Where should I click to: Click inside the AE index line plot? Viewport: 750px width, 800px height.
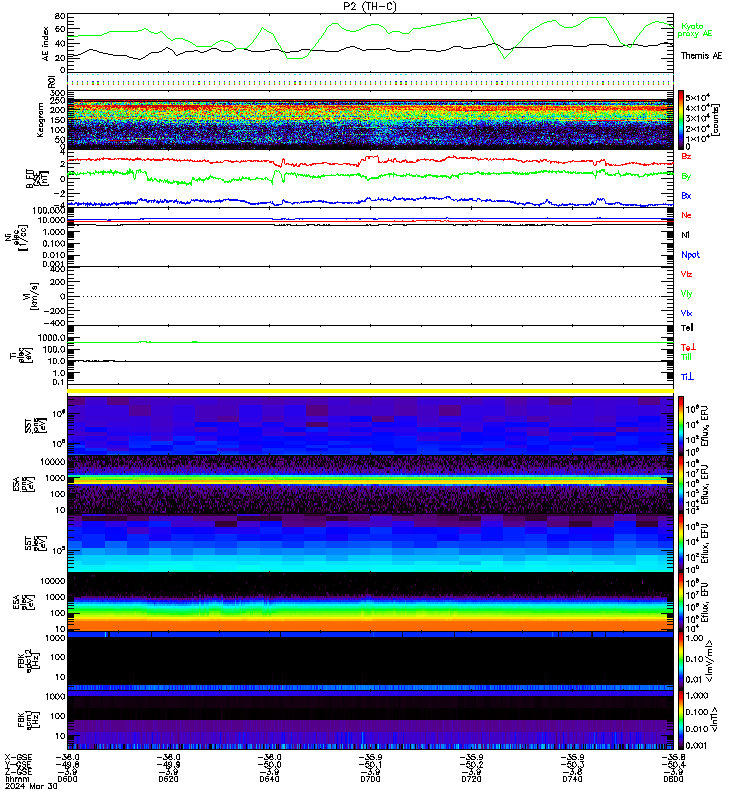(370, 43)
